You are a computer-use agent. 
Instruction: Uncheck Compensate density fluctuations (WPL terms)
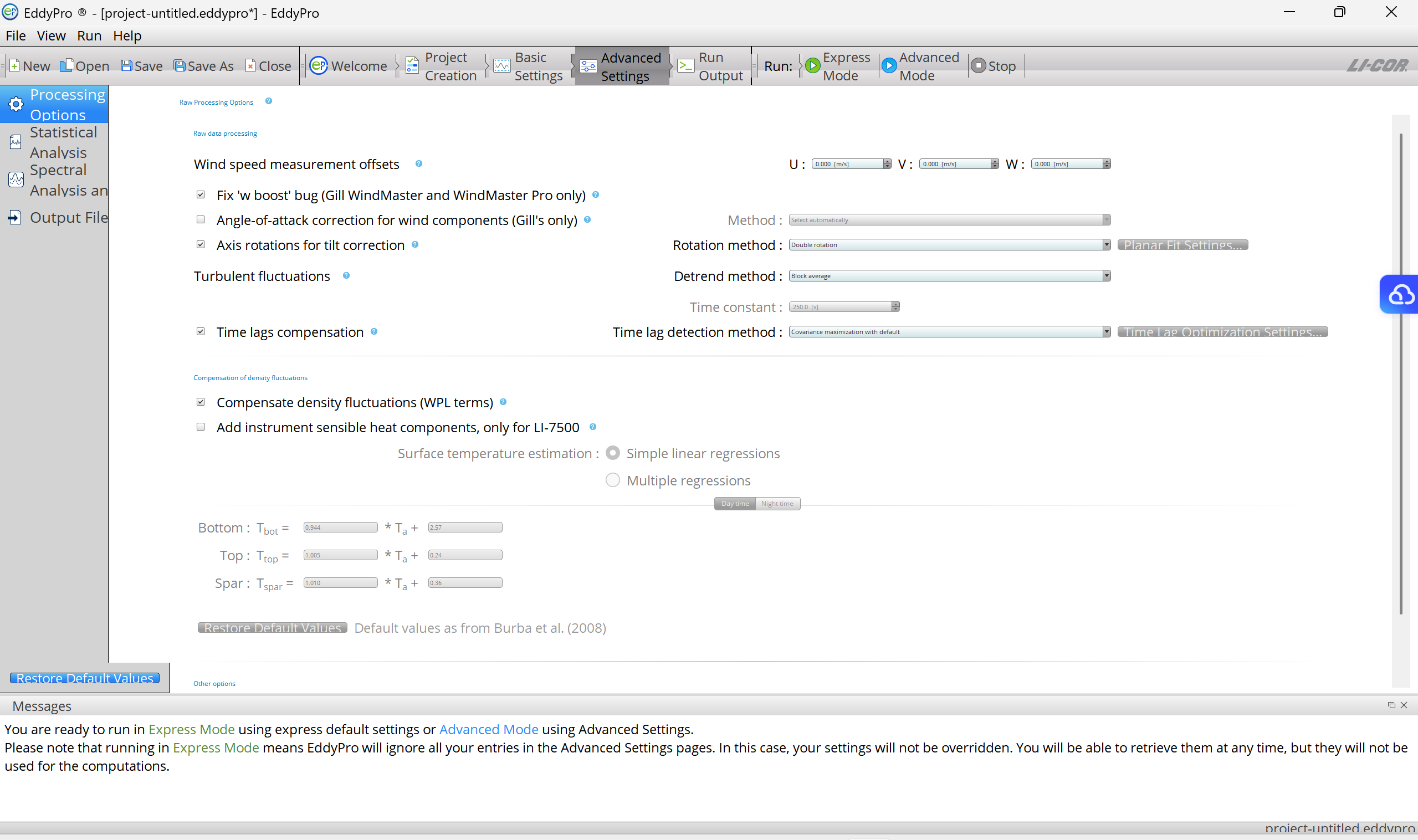point(201,402)
